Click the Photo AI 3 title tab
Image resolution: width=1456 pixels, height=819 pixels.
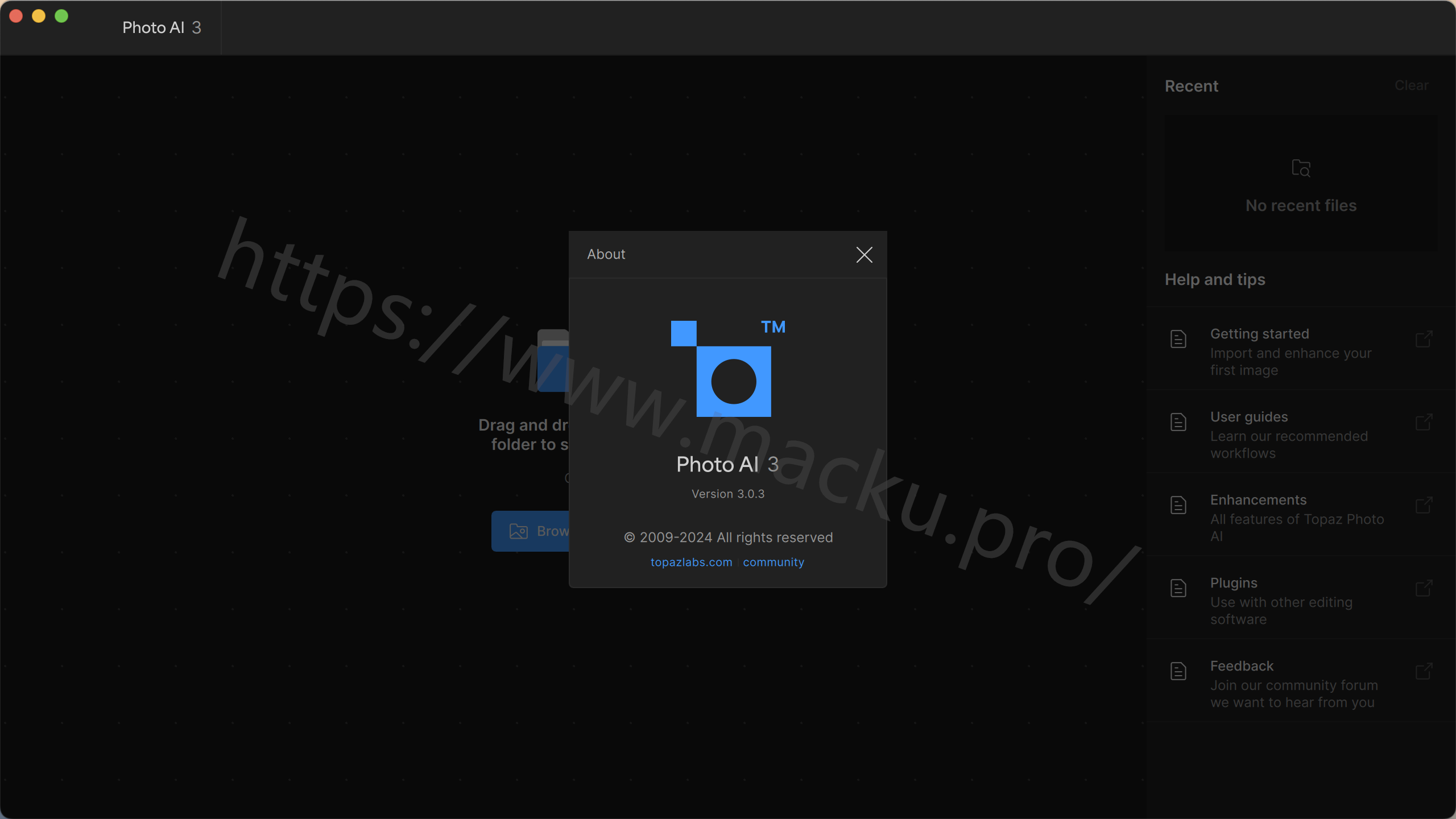tap(162, 27)
